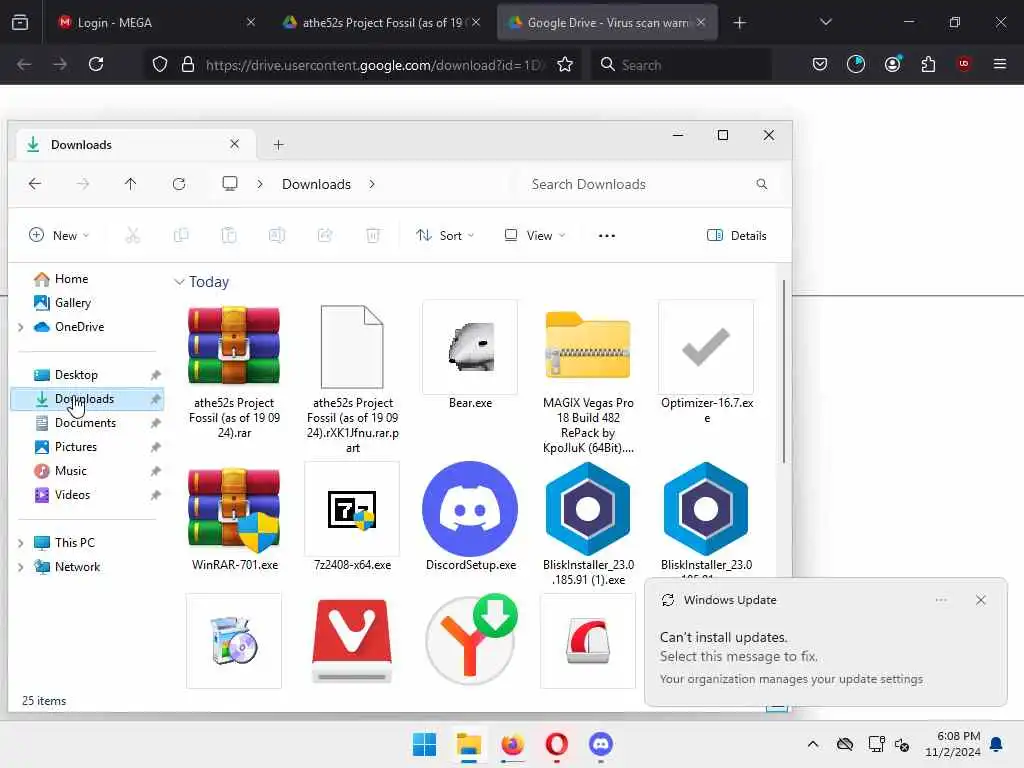This screenshot has height=768, width=1024.
Task: Expand the This PC tree node
Action: [21, 543]
